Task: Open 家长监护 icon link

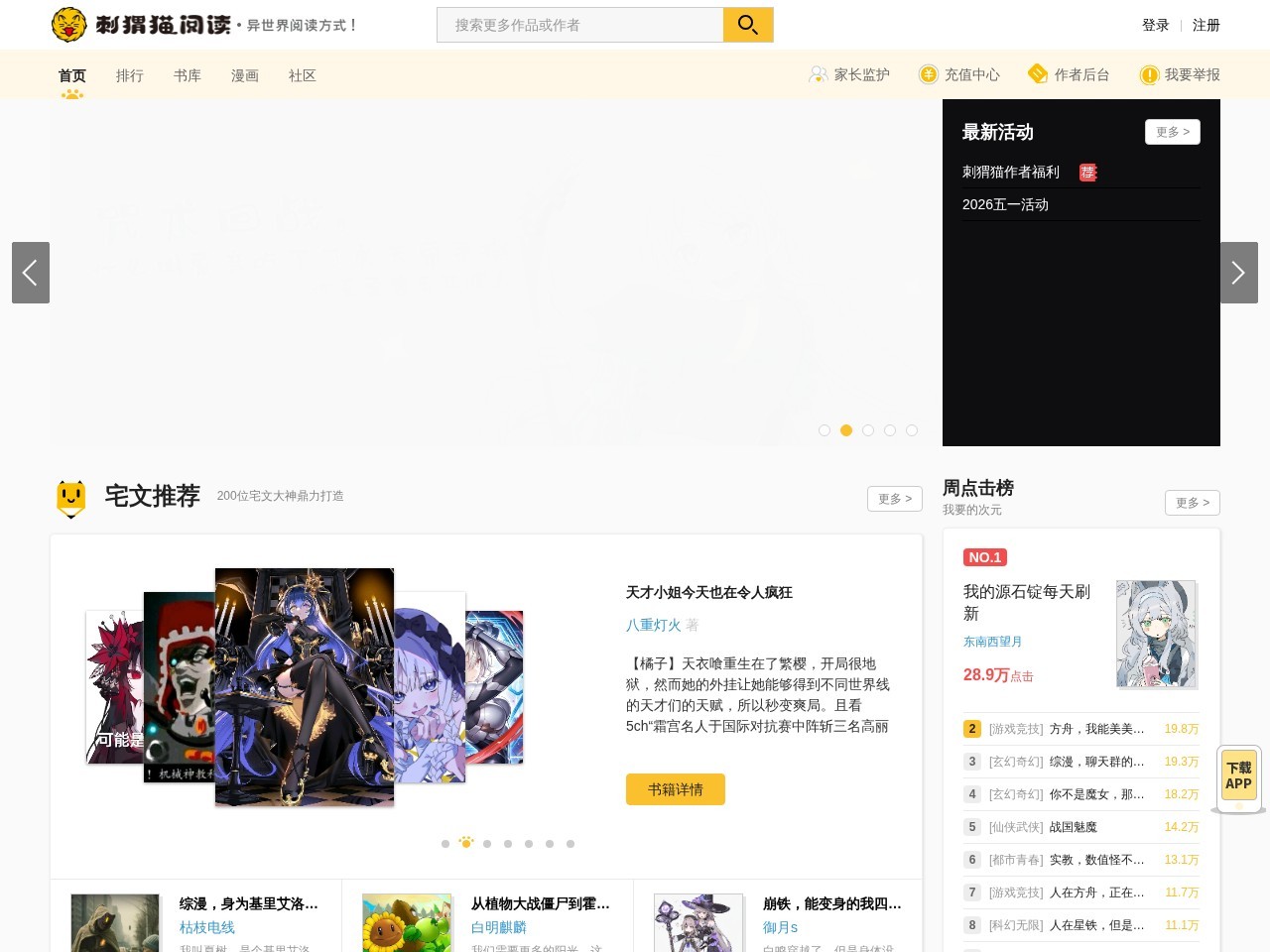Action: pos(818,74)
